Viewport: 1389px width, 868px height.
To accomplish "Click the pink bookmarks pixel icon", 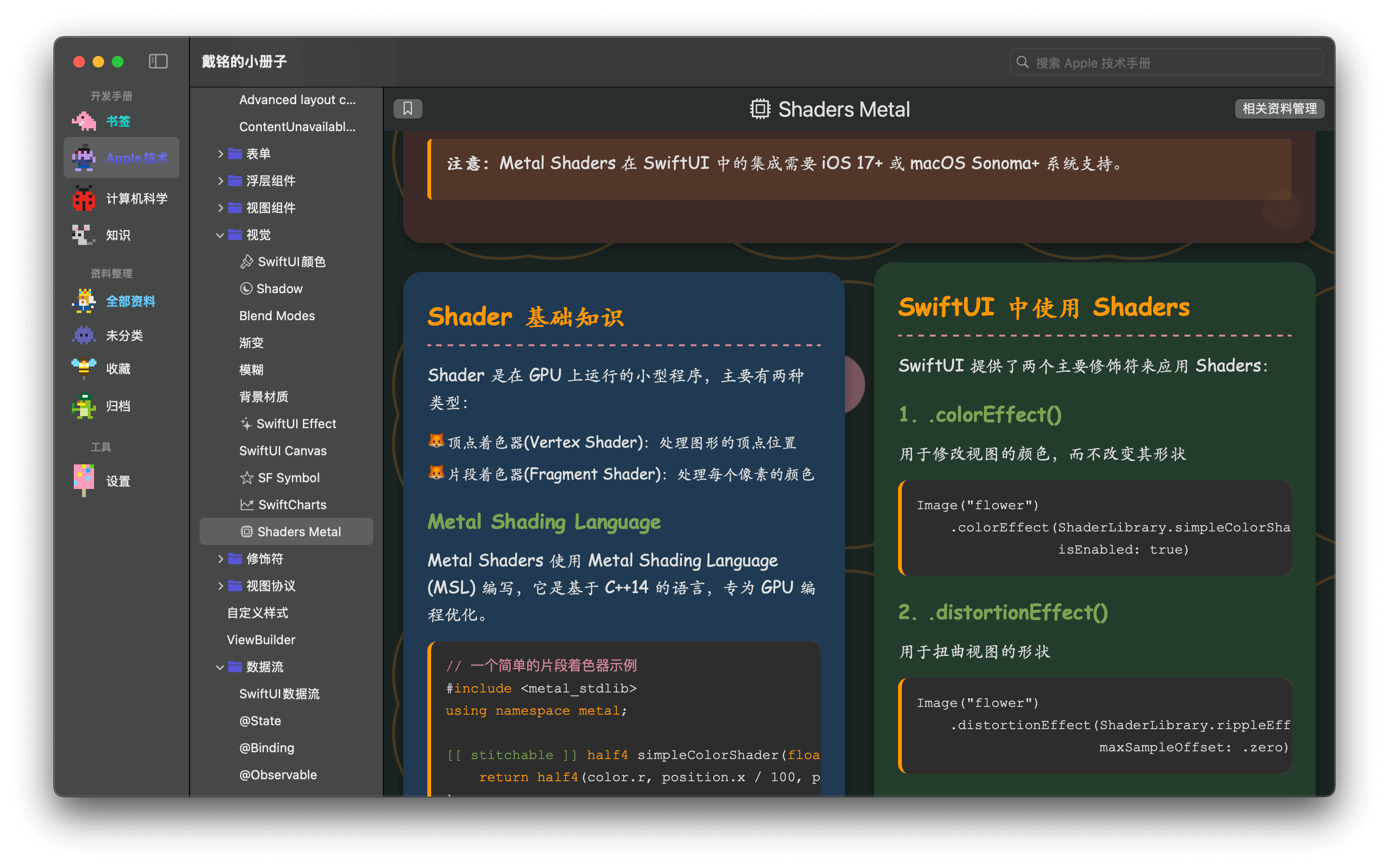I will [84, 121].
